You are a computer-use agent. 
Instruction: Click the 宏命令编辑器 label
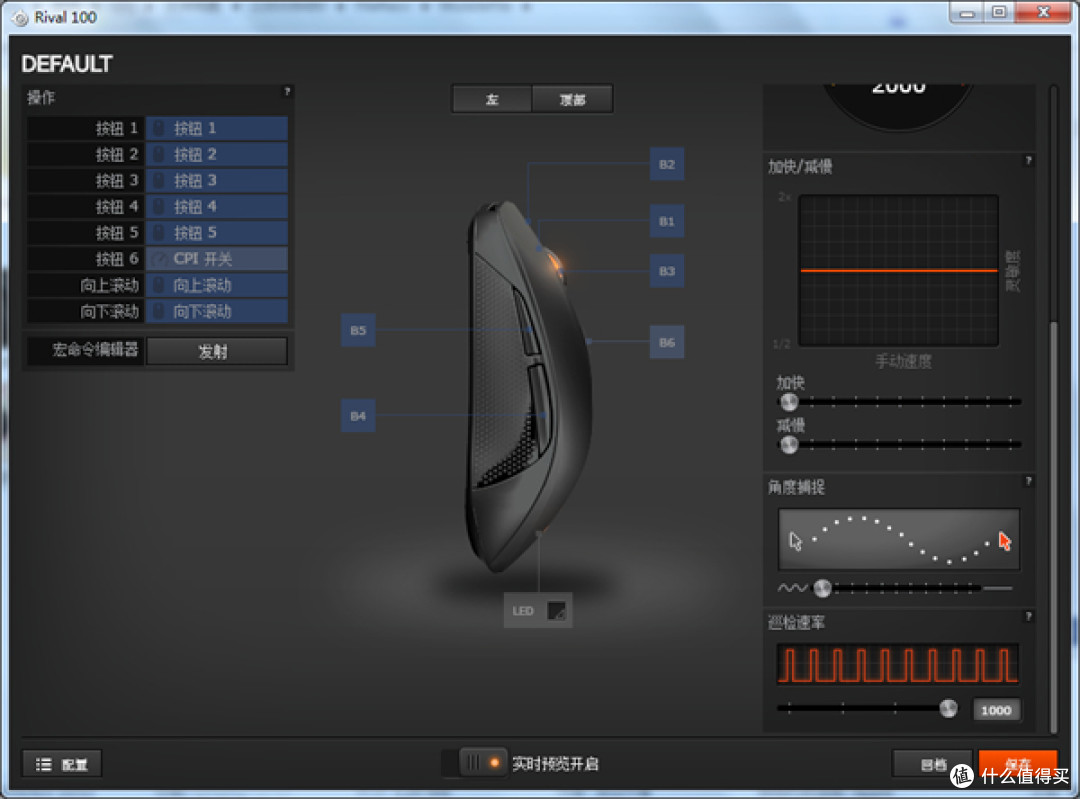click(95, 350)
